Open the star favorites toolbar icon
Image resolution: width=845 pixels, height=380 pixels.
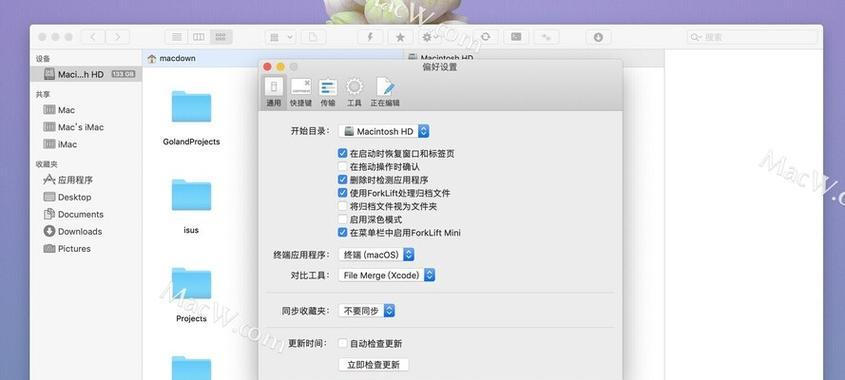pos(400,37)
